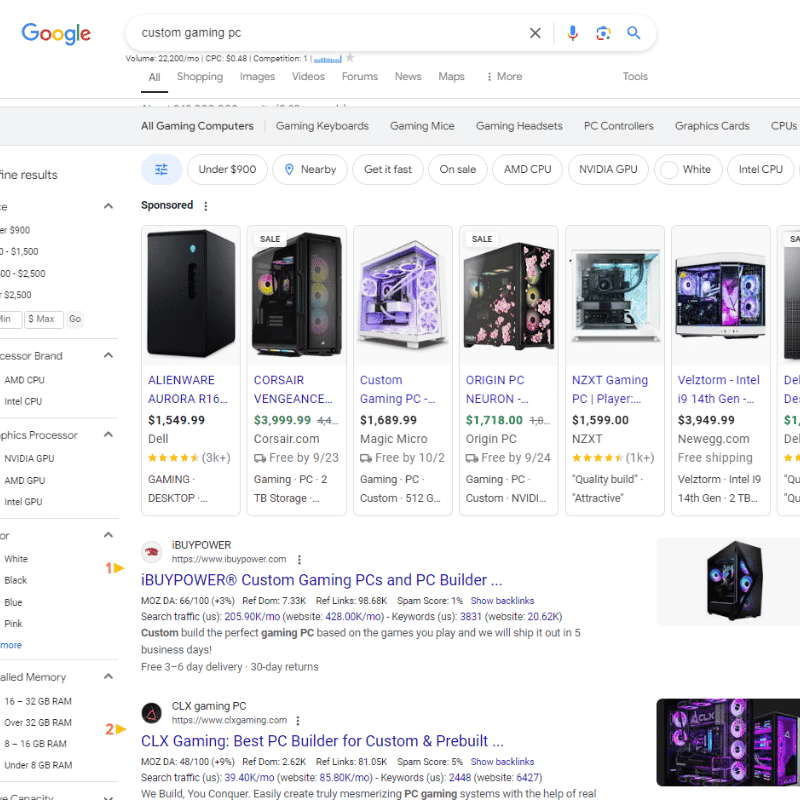Click iBUYPOWER result PC thumbnail

(728, 581)
